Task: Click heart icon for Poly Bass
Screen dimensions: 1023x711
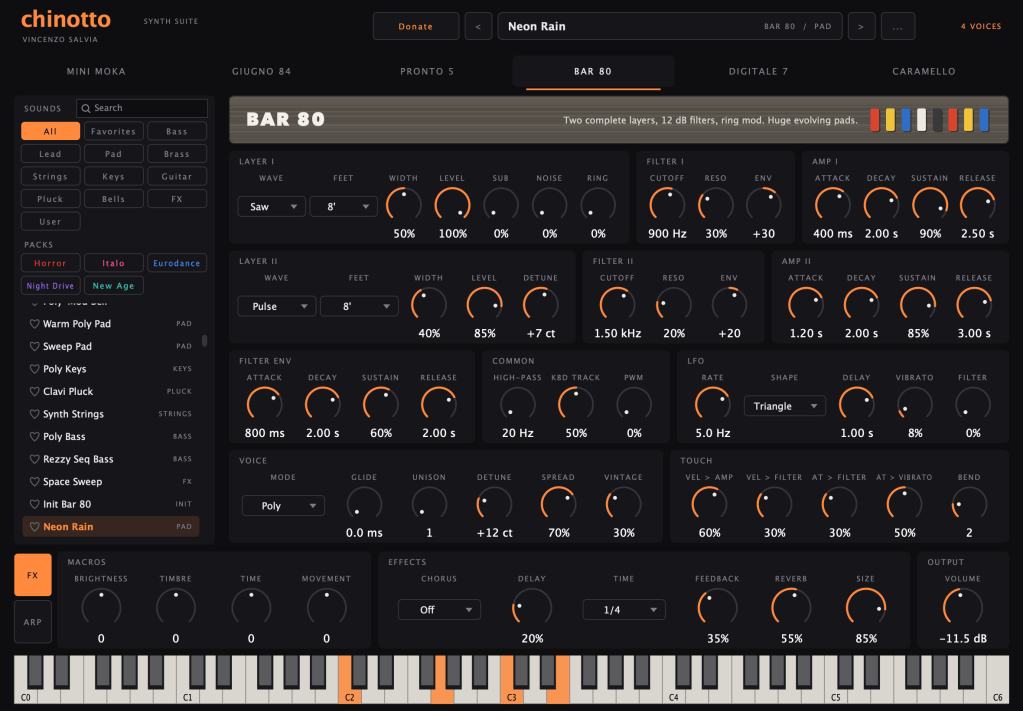Action: point(35,436)
